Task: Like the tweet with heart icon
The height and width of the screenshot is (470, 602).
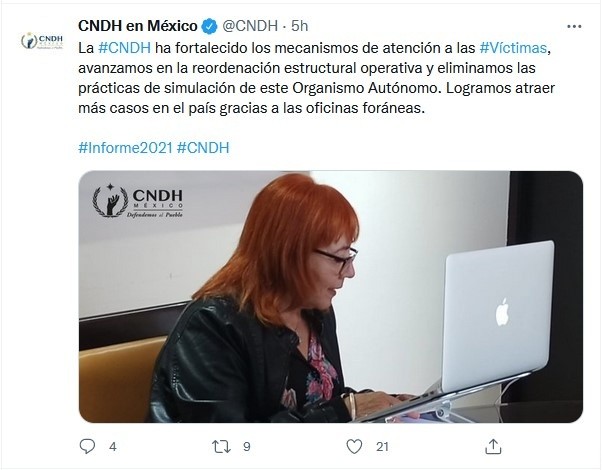Action: pyautogui.click(x=354, y=447)
